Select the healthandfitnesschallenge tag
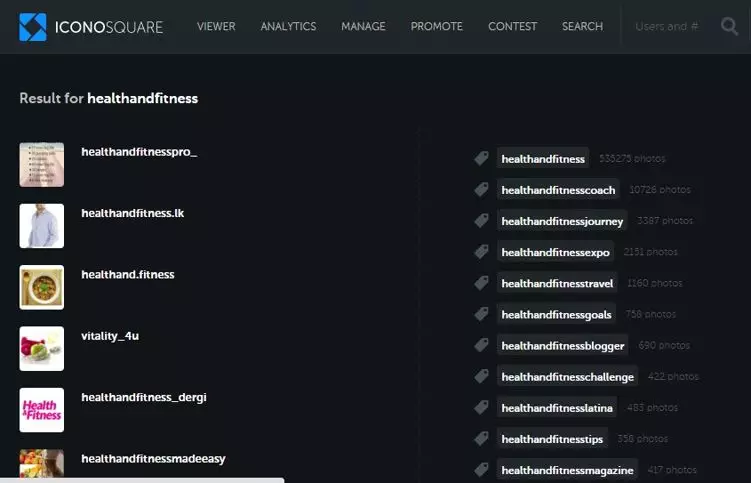 pyautogui.click(x=567, y=377)
